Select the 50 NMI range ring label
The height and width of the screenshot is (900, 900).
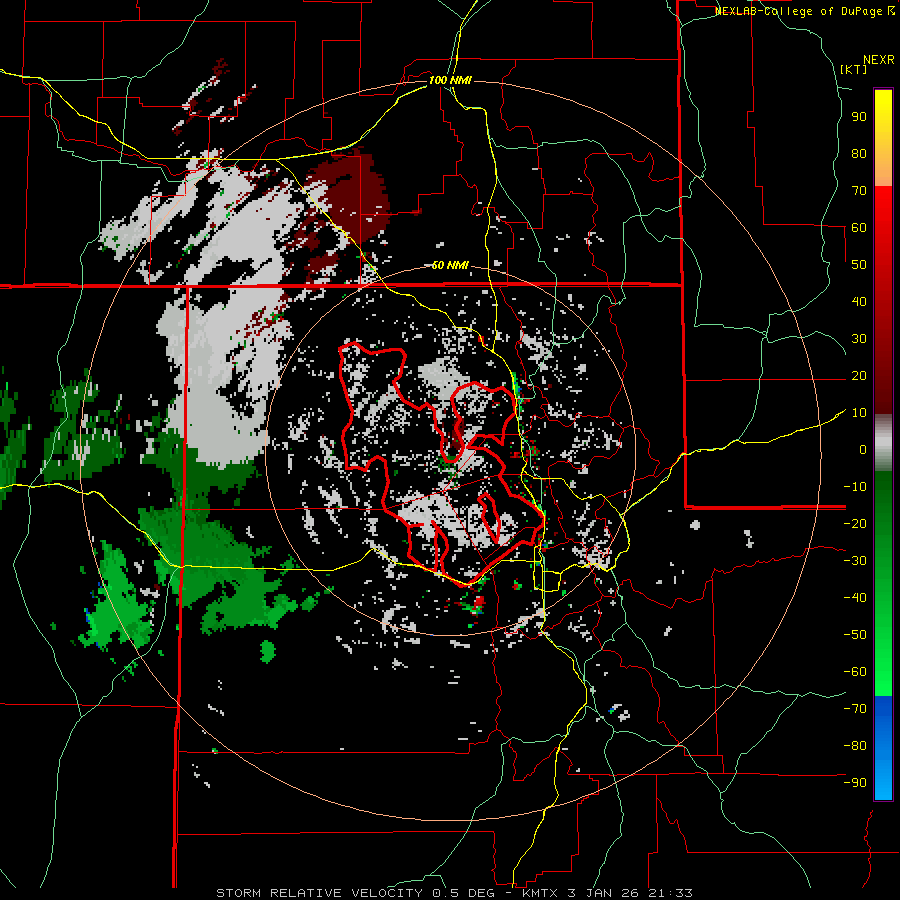450,265
